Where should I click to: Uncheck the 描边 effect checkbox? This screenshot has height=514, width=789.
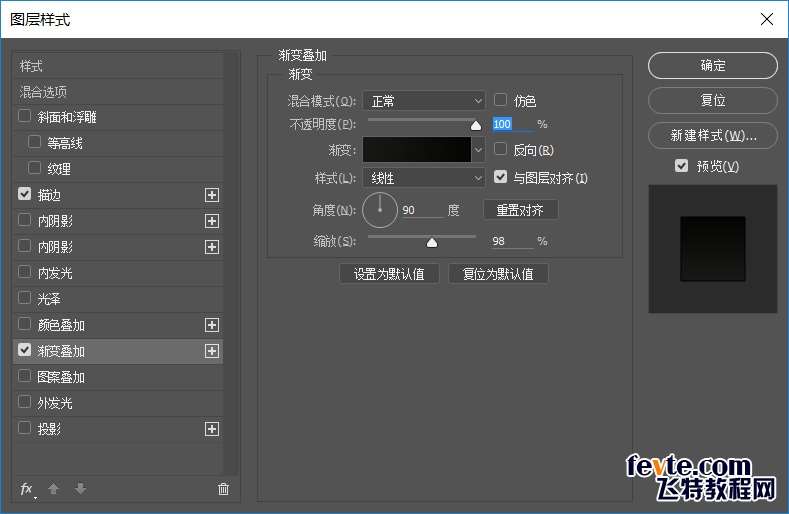point(24,194)
